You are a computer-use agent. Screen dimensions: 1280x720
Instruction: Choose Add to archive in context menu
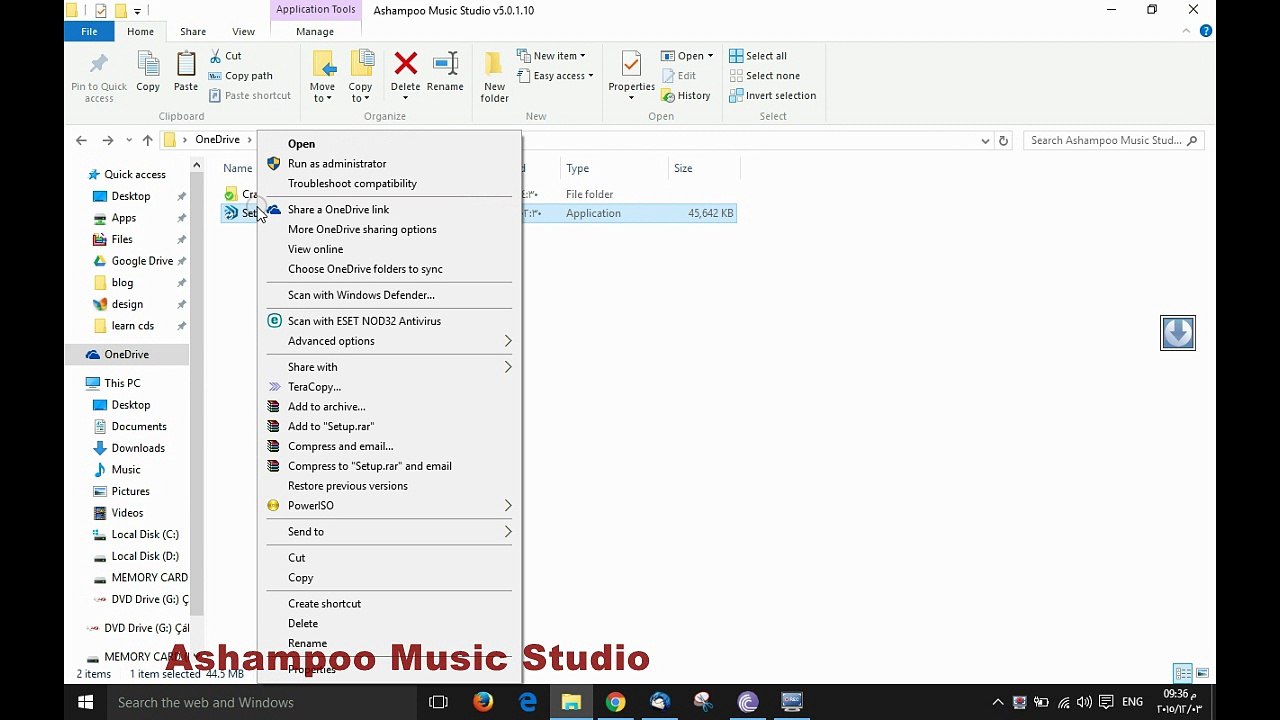point(389,407)
